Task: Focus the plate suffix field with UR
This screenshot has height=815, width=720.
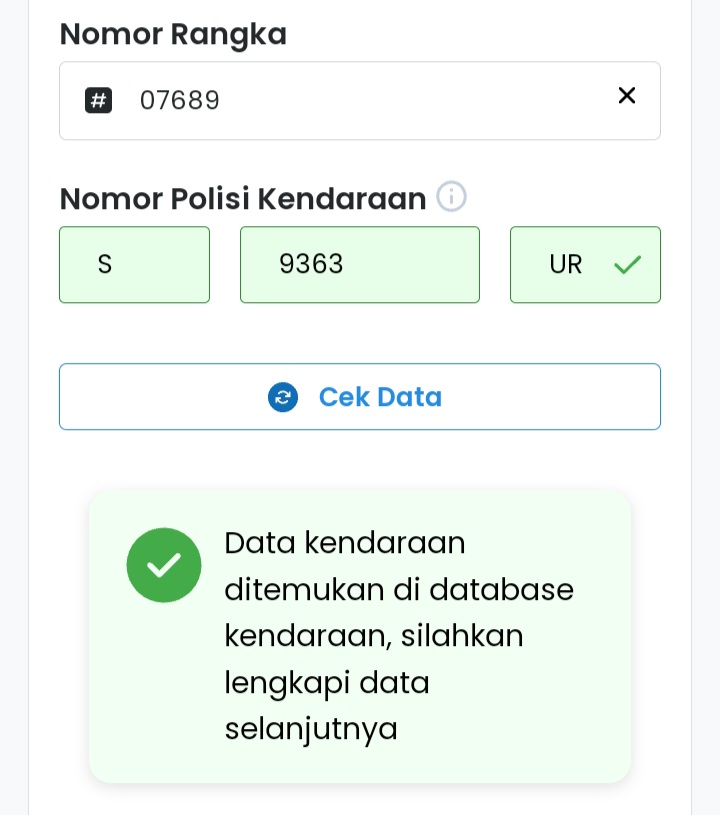Action: pos(566,265)
